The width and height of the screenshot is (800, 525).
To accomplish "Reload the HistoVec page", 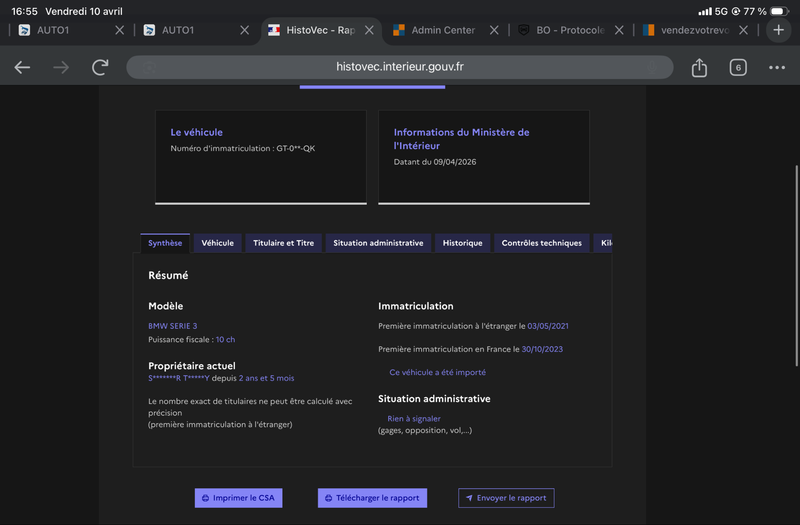I will pos(100,67).
